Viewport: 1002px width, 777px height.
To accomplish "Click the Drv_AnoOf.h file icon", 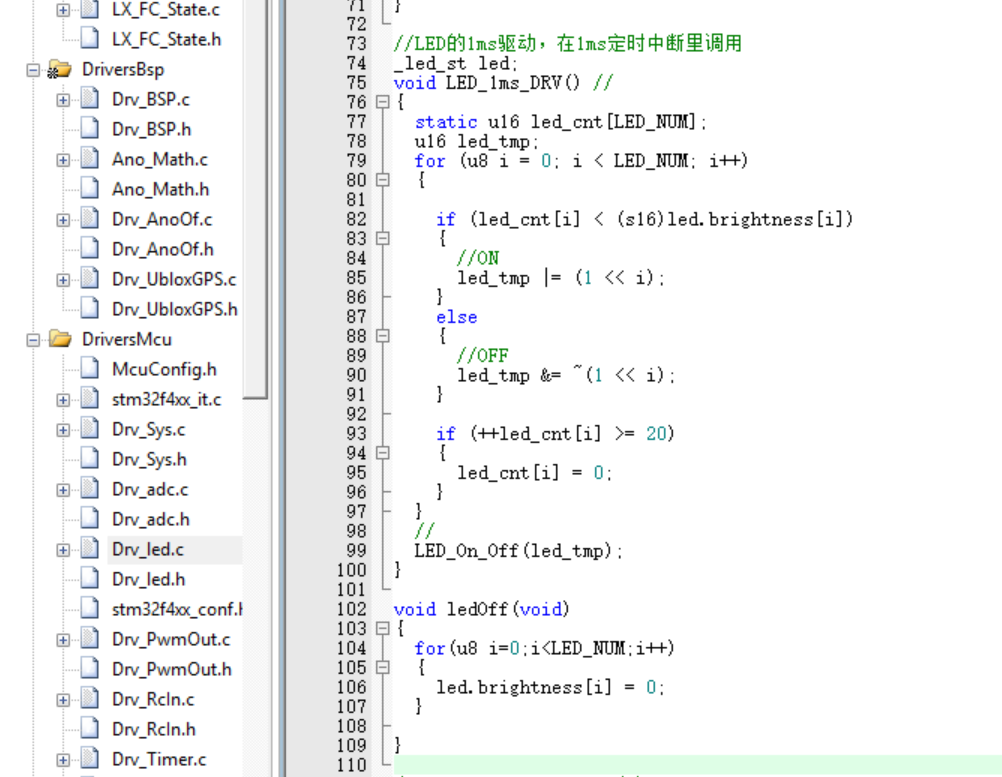I will [90, 249].
